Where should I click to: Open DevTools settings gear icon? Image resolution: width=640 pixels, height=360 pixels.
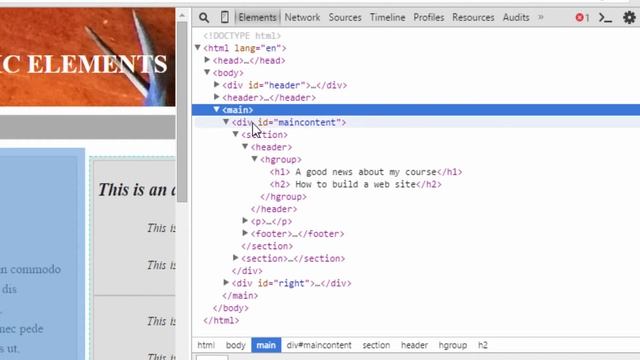point(629,18)
